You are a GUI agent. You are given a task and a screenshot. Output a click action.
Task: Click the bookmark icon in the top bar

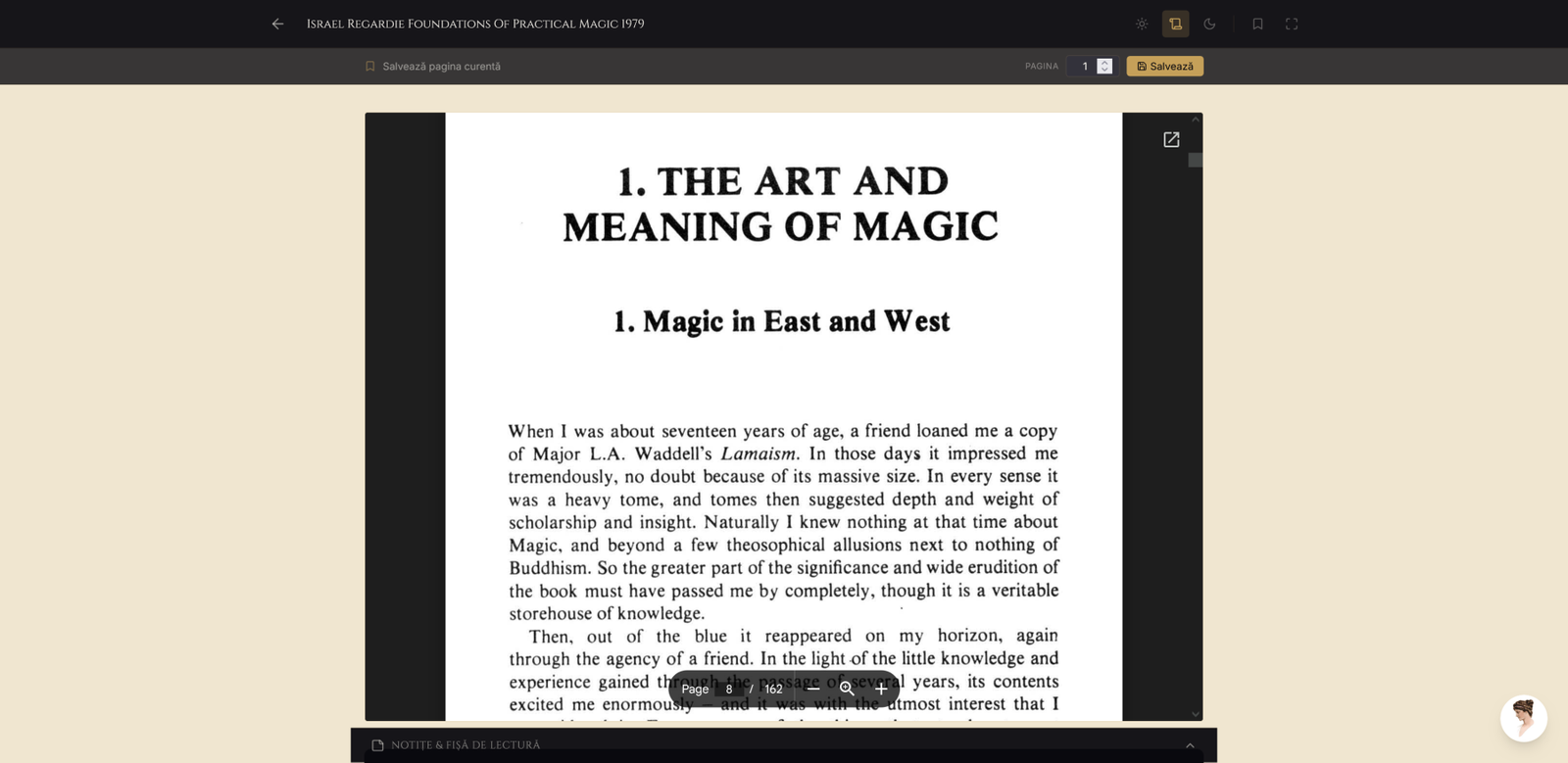pyautogui.click(x=1257, y=24)
